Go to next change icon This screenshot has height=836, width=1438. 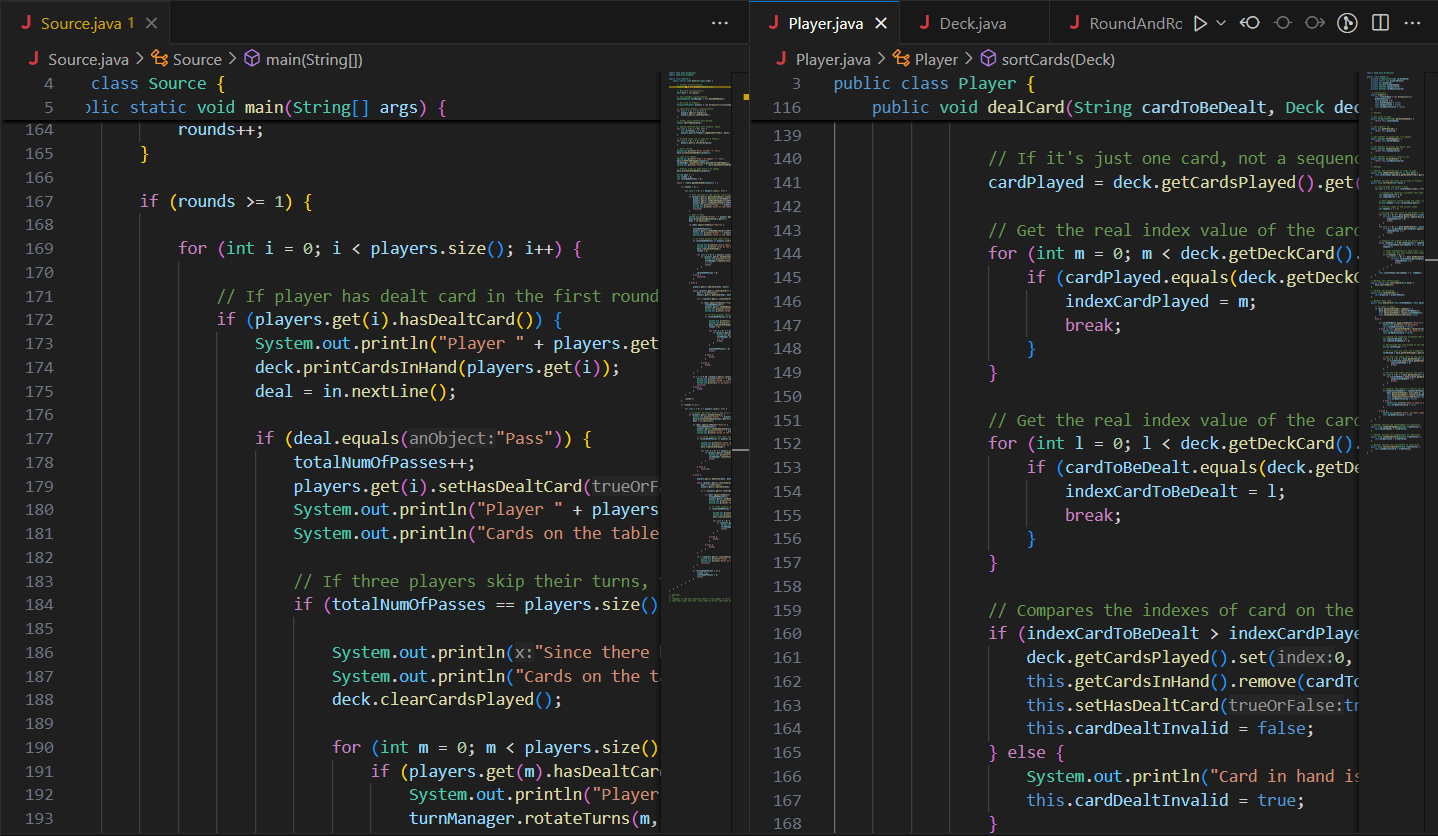(x=1315, y=23)
